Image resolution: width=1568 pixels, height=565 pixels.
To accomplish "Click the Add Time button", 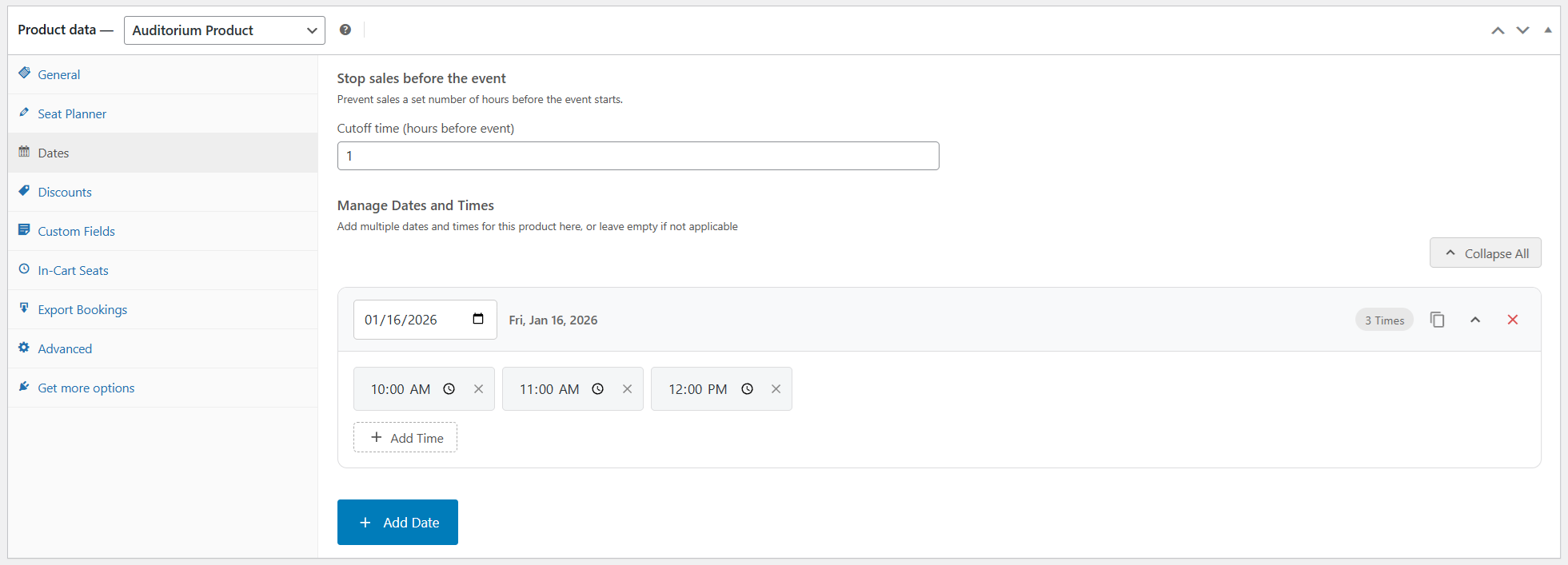I will (x=405, y=438).
